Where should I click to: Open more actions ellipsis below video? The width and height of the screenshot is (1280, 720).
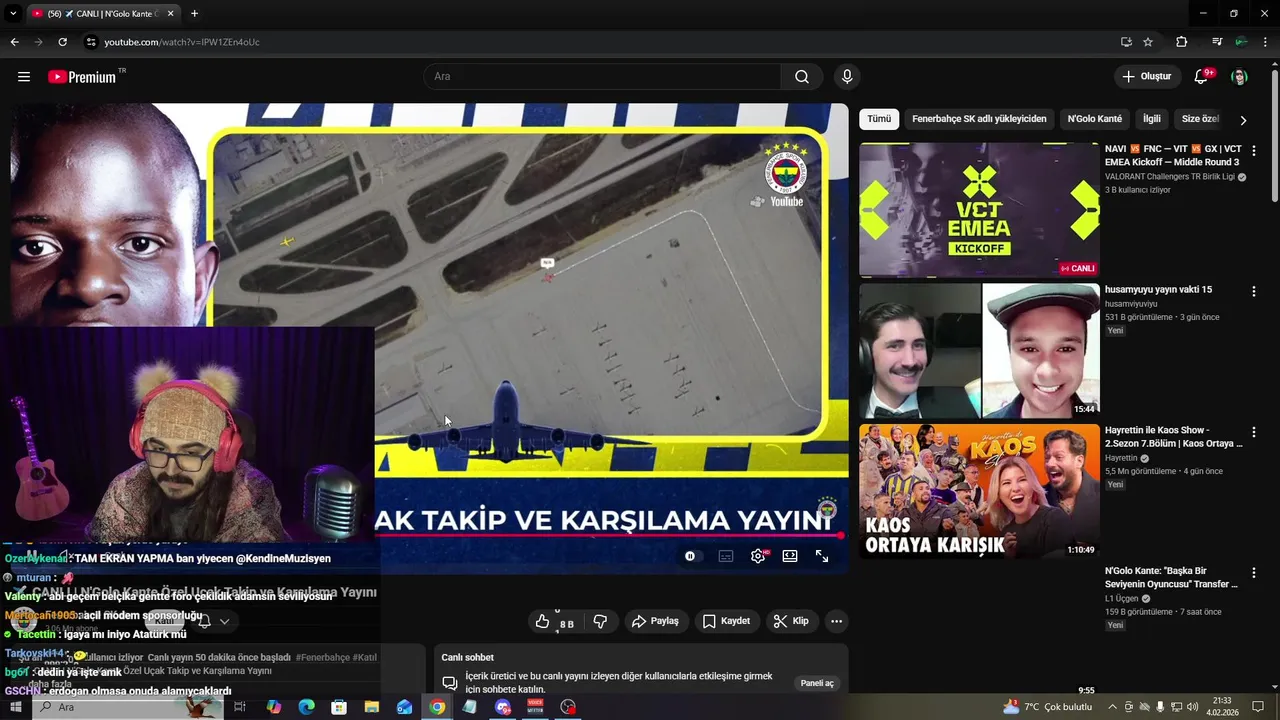point(837,621)
